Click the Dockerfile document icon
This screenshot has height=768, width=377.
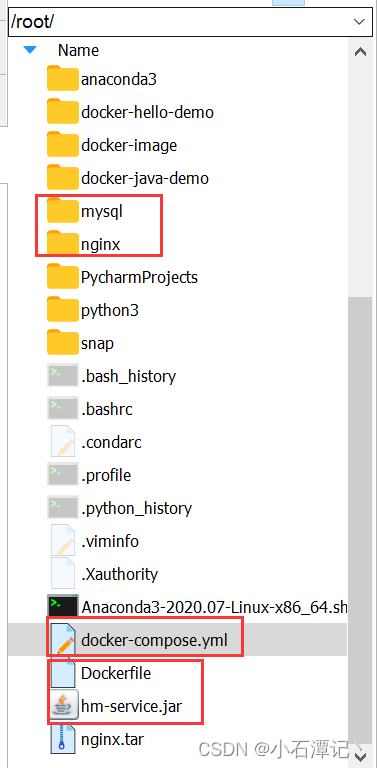(63, 673)
